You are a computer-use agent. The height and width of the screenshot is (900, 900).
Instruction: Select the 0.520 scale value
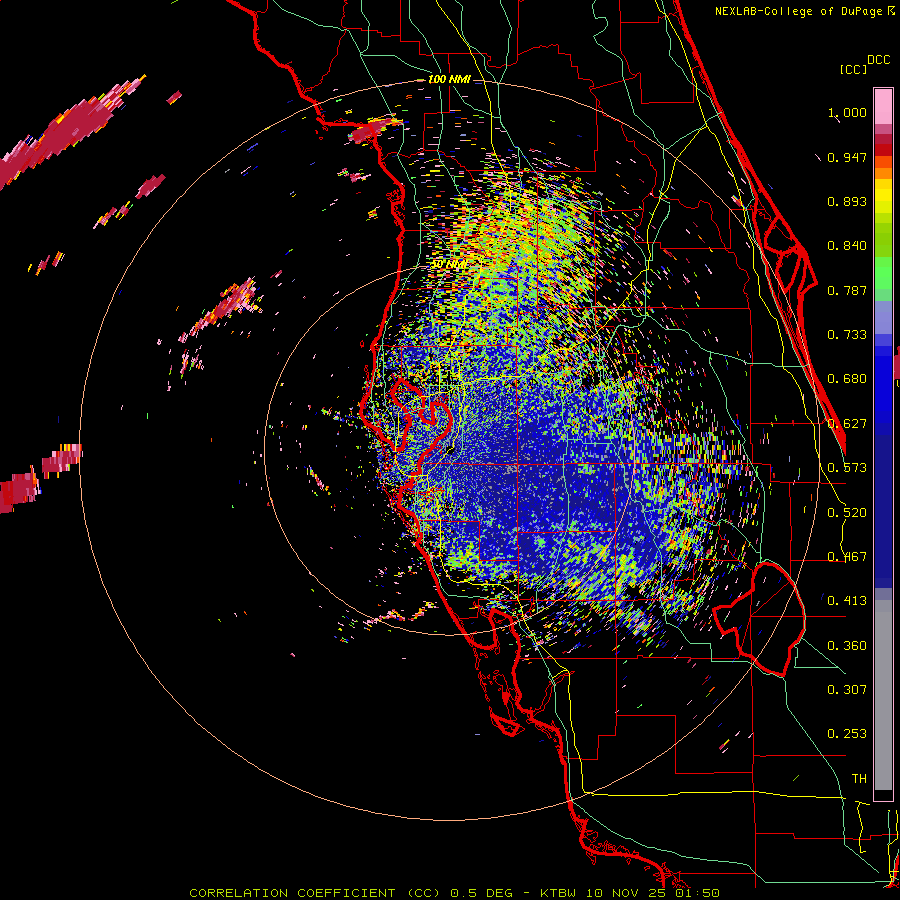pyautogui.click(x=847, y=513)
